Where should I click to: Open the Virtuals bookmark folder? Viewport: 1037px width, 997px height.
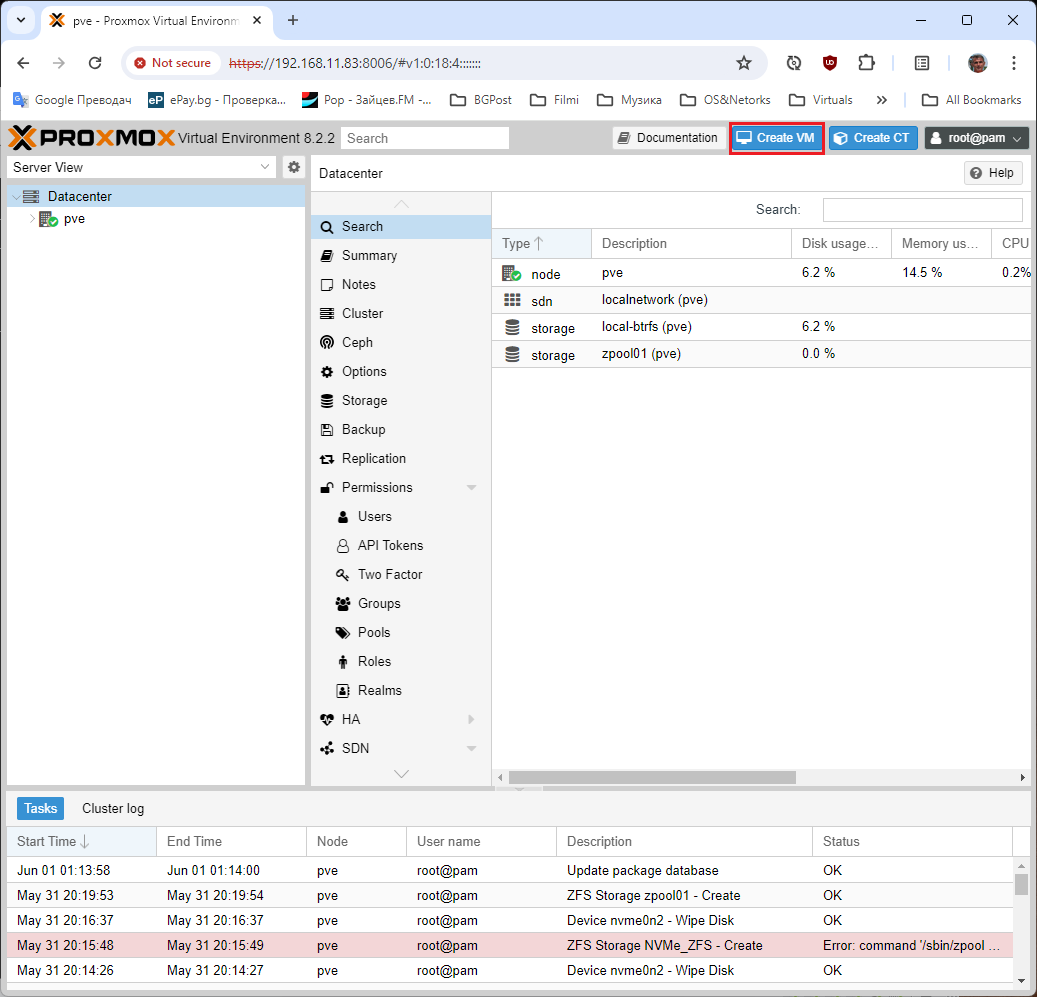pyautogui.click(x=821, y=100)
